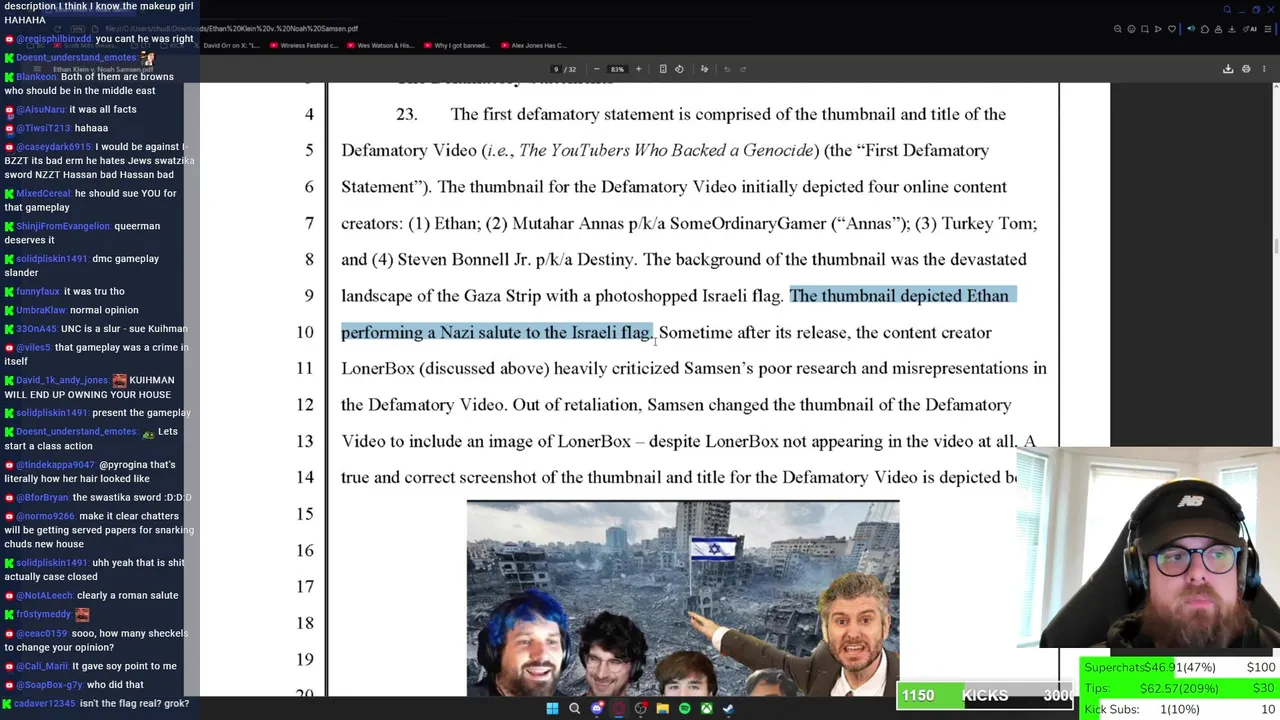Zoom in the PDF with the plus button

(x=638, y=69)
